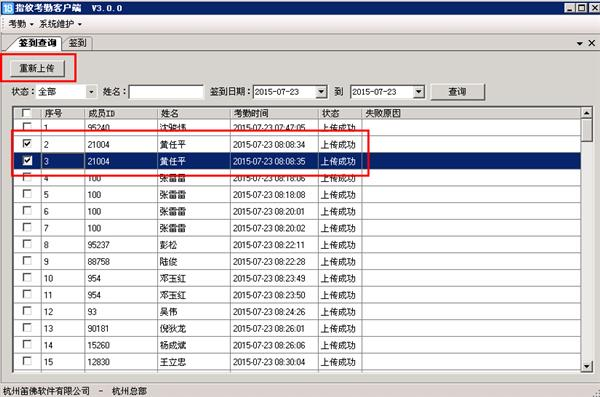The width and height of the screenshot is (600, 397).
Task: Click the scrollbar up arrow
Action: click(587, 113)
